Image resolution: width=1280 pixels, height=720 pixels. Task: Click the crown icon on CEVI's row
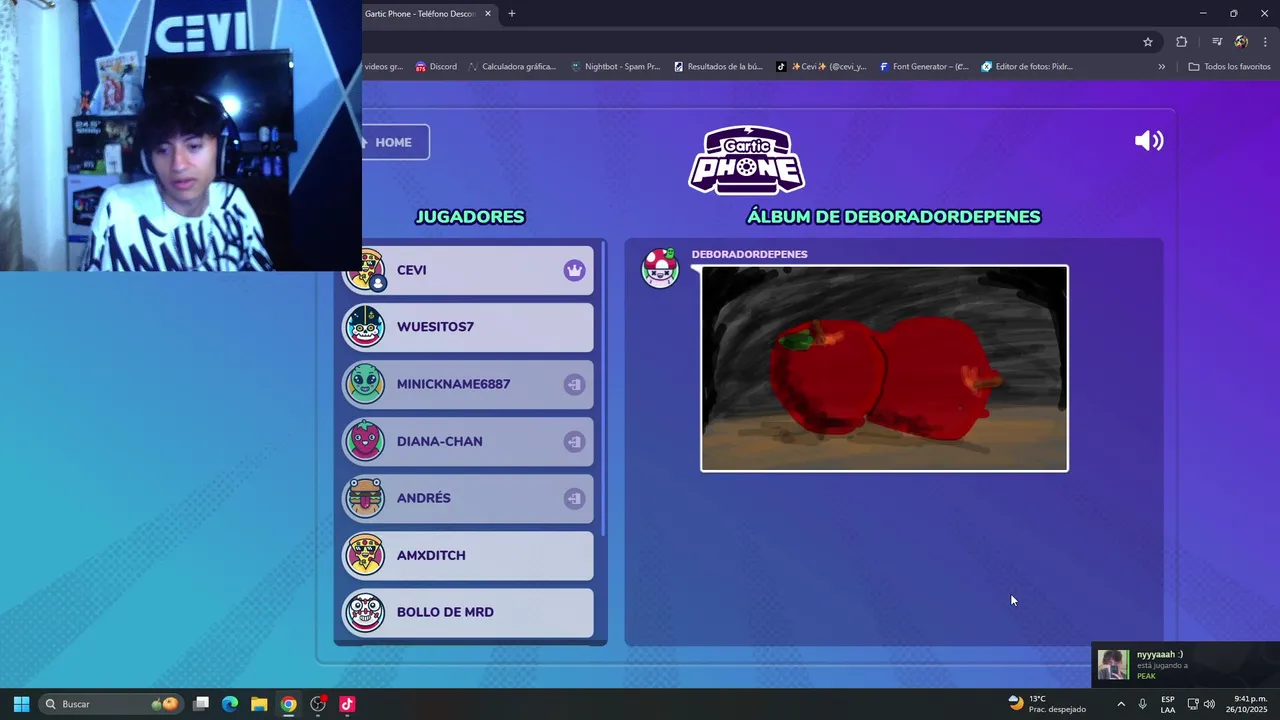(x=574, y=270)
